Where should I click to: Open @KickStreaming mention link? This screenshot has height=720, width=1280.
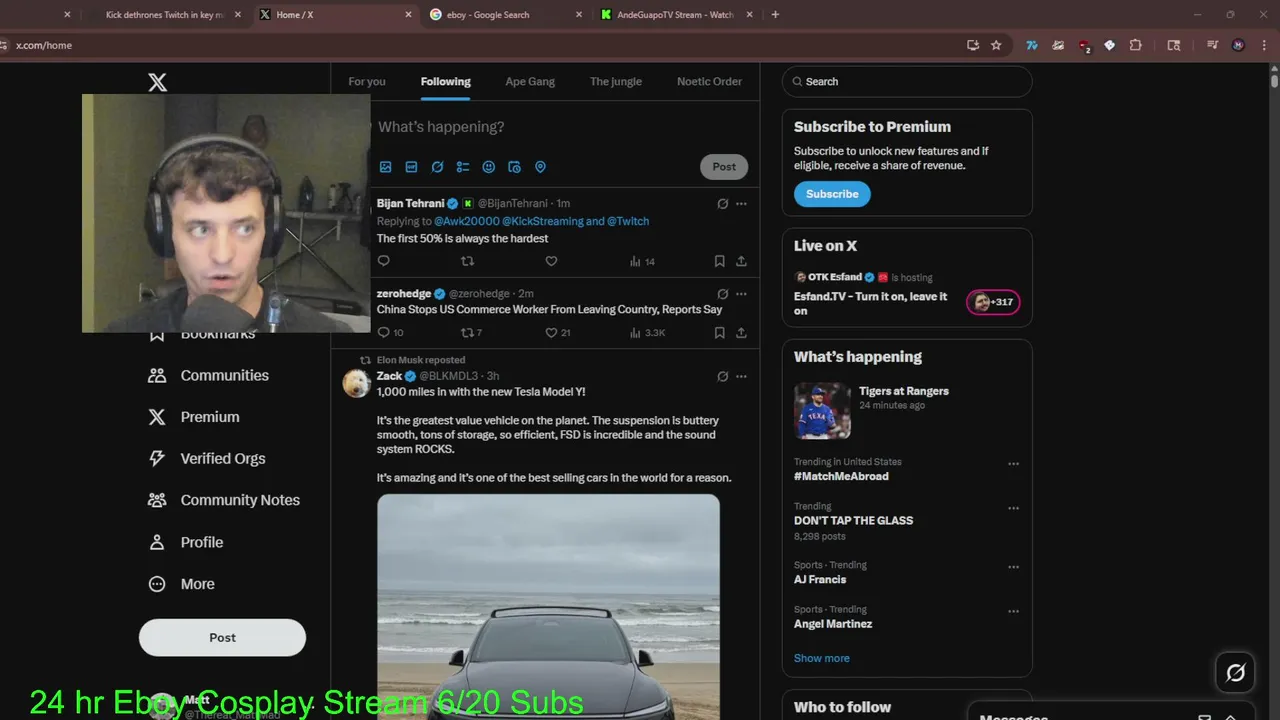pyautogui.click(x=542, y=221)
